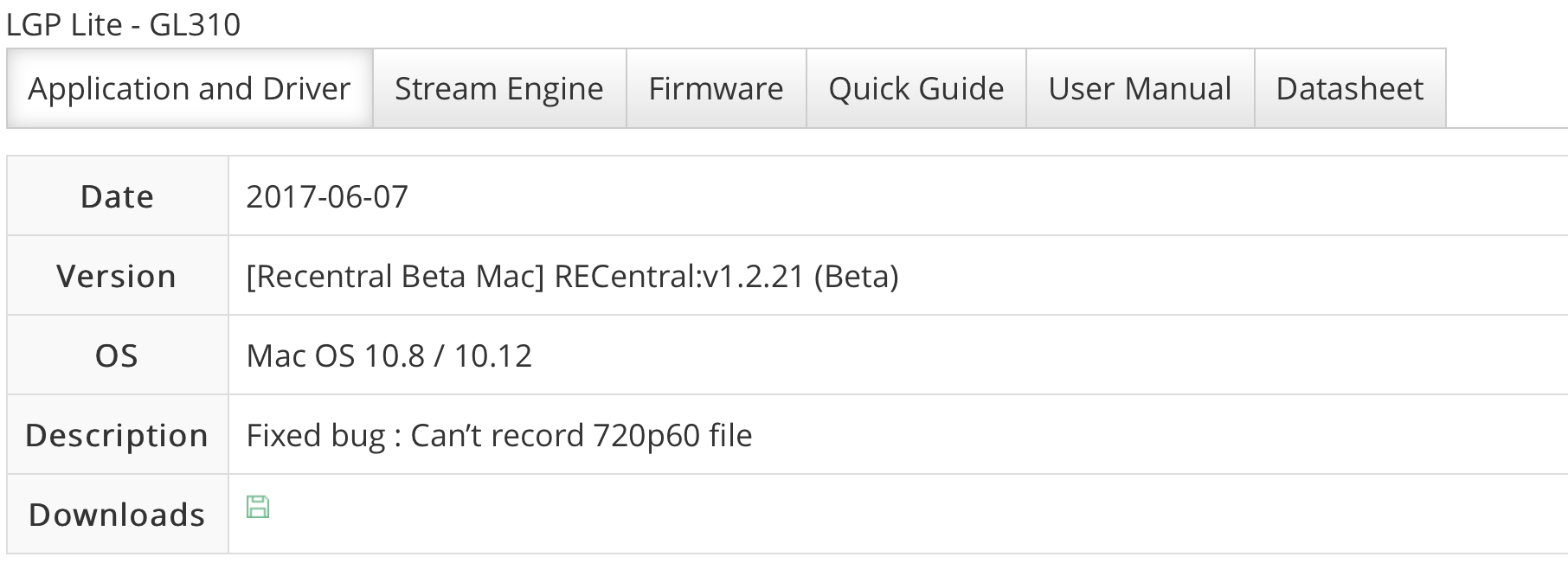The width and height of the screenshot is (1568, 576).
Task: Select the Firmware tab
Action: pos(717,88)
